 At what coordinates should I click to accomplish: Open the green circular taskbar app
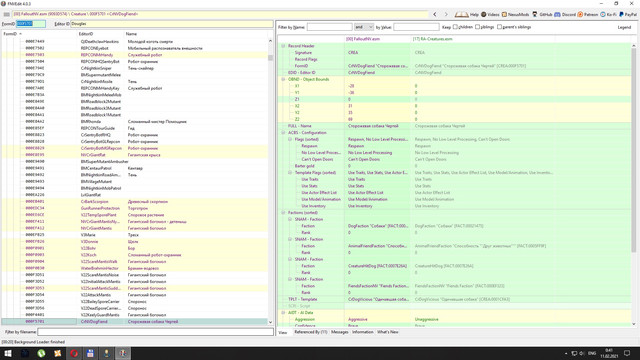coord(41,353)
